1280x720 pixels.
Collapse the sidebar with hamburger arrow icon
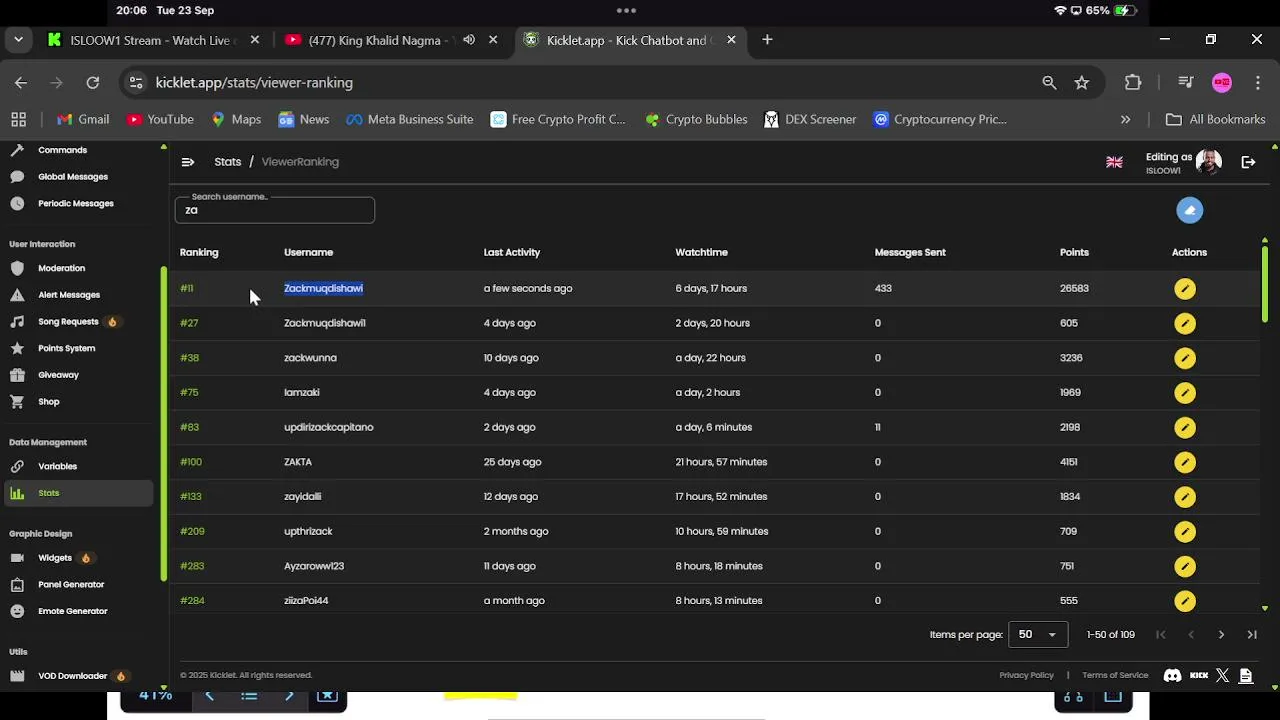click(x=188, y=162)
